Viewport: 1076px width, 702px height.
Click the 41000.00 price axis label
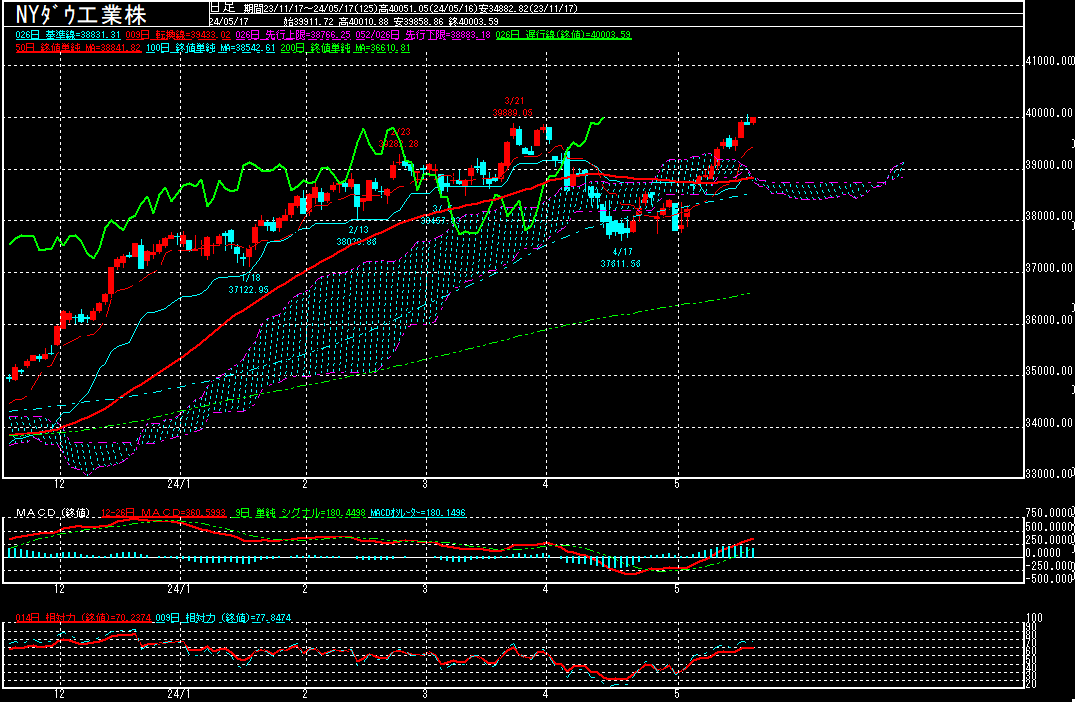tap(1049, 61)
